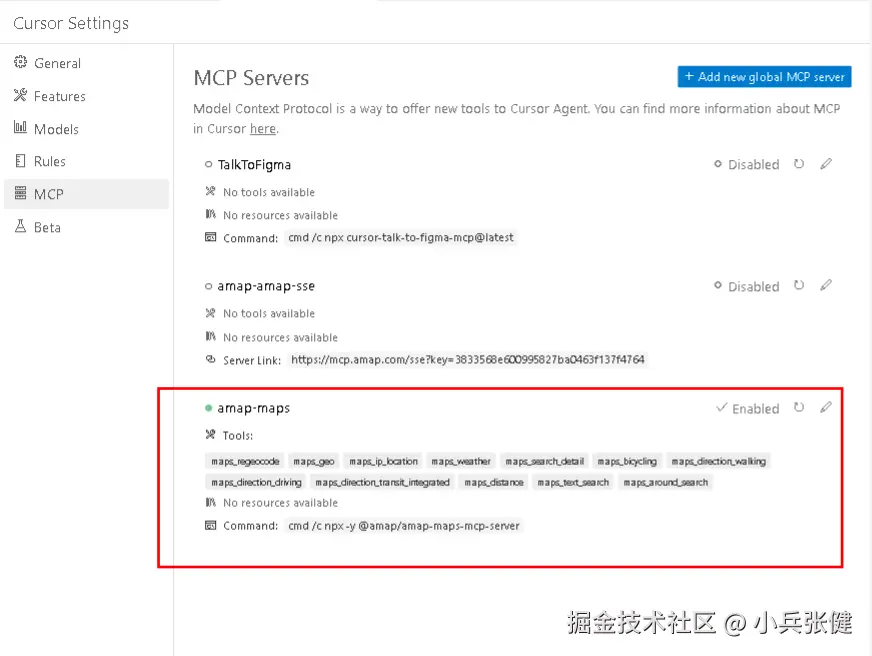Click the amap-amap-sse server name
Screen dimensions: 872x656
pyautogui.click(x=266, y=286)
